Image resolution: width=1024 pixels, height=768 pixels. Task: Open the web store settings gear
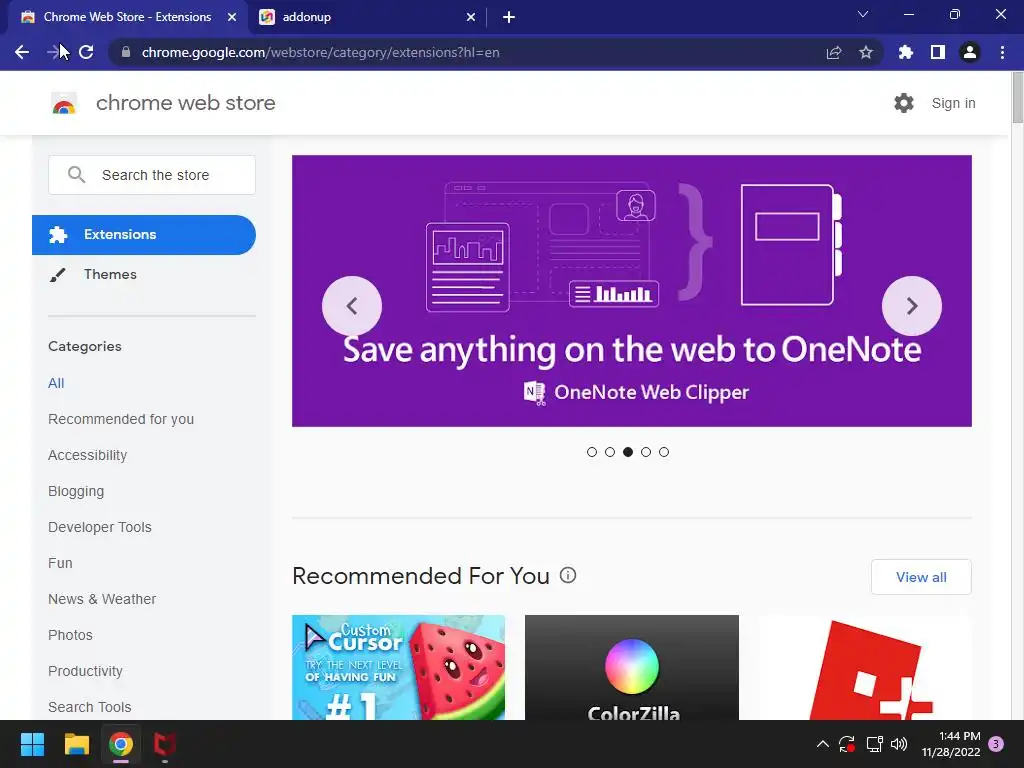click(x=904, y=103)
